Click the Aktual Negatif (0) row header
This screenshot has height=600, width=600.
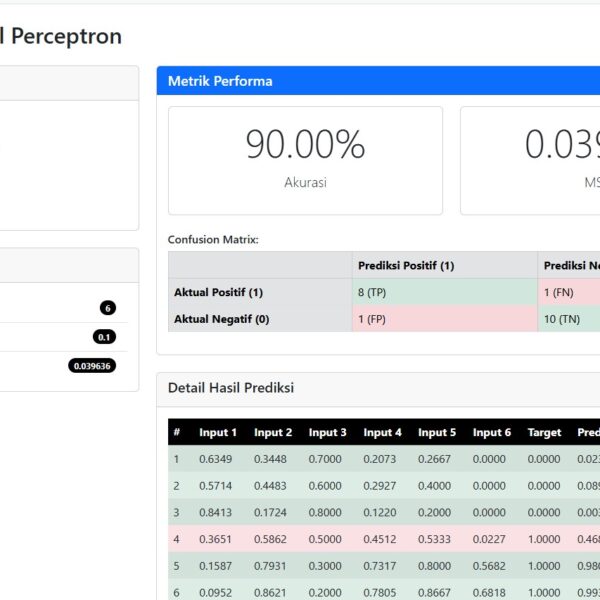click(x=260, y=319)
